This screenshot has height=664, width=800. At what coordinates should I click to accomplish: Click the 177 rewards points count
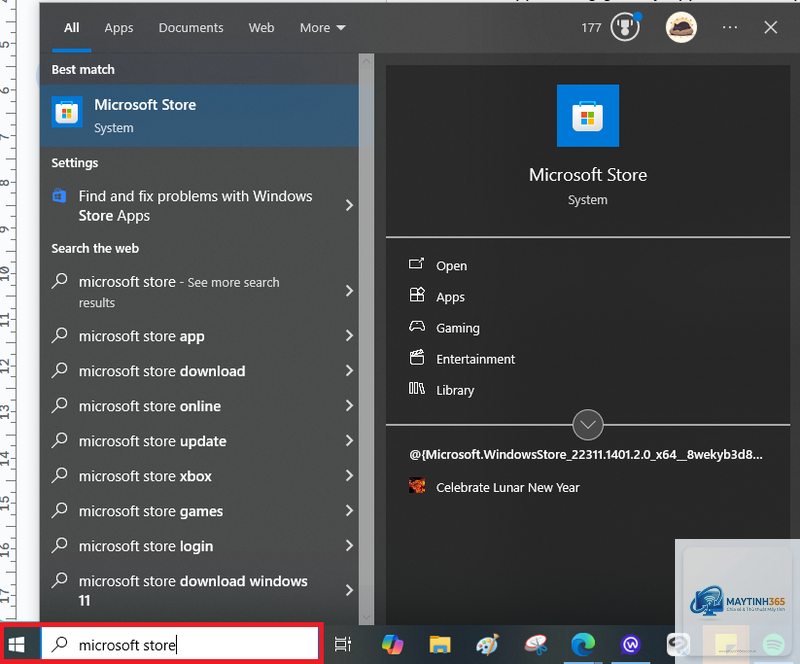coord(591,28)
